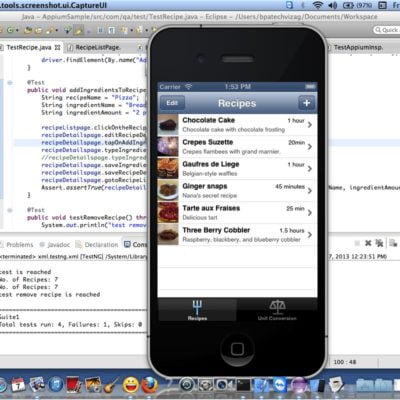
Task: Click the green Run toolbar icon
Action: pos(10,30)
